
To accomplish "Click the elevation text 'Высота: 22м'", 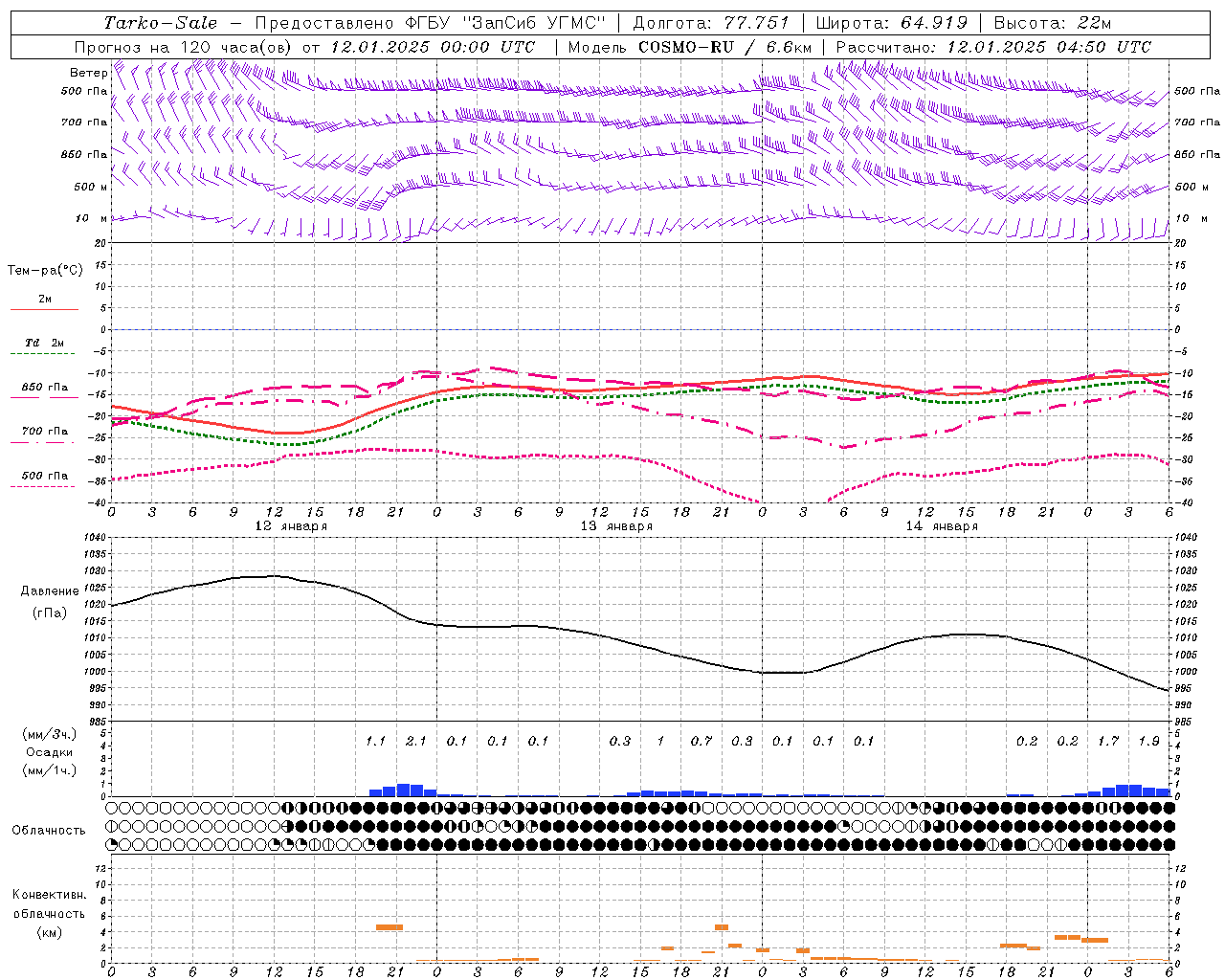I will (x=1053, y=23).
